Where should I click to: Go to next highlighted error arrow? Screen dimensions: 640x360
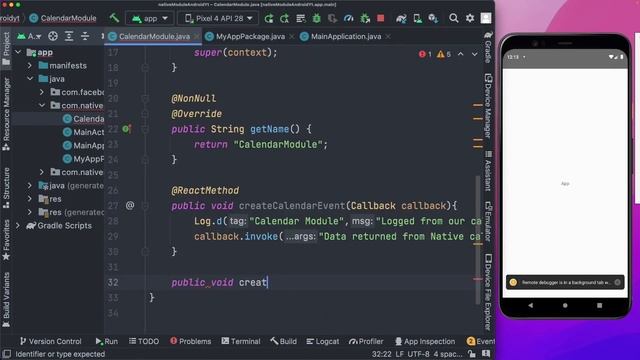[474, 54]
